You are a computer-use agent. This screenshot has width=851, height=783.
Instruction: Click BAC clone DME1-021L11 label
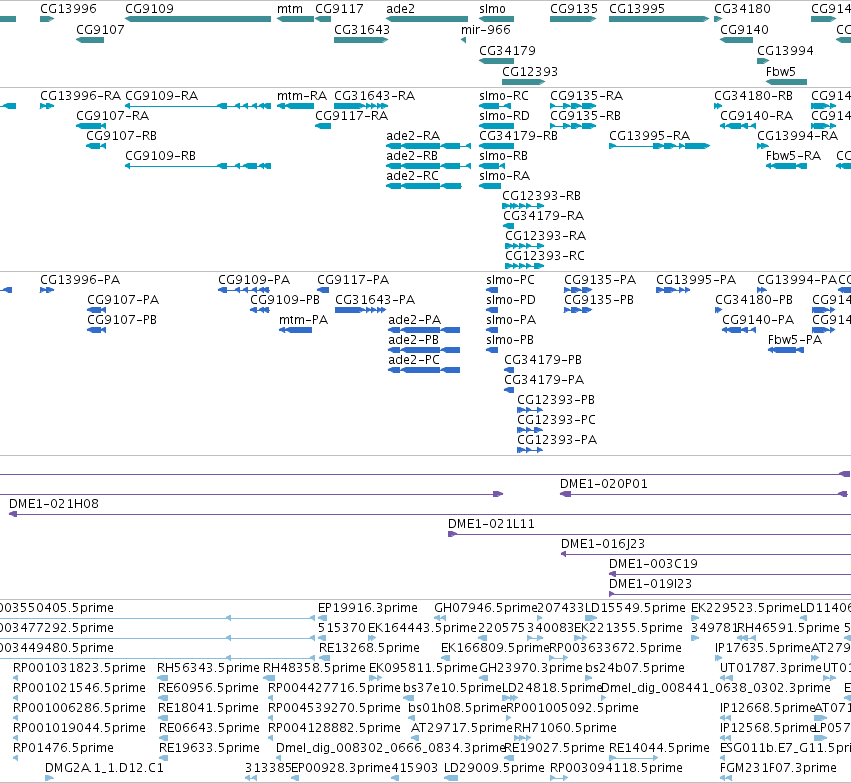click(491, 524)
